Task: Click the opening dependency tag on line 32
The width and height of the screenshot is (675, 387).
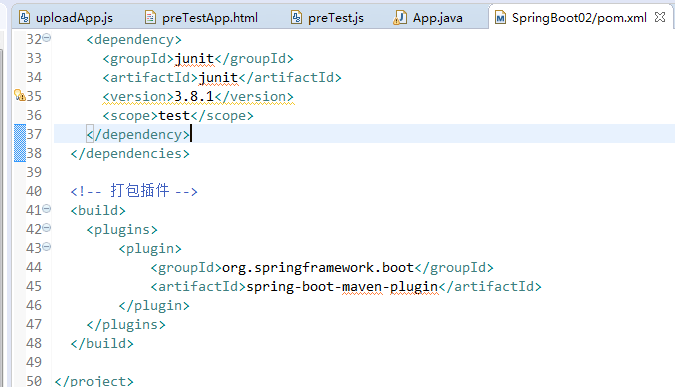Action: coord(134,40)
